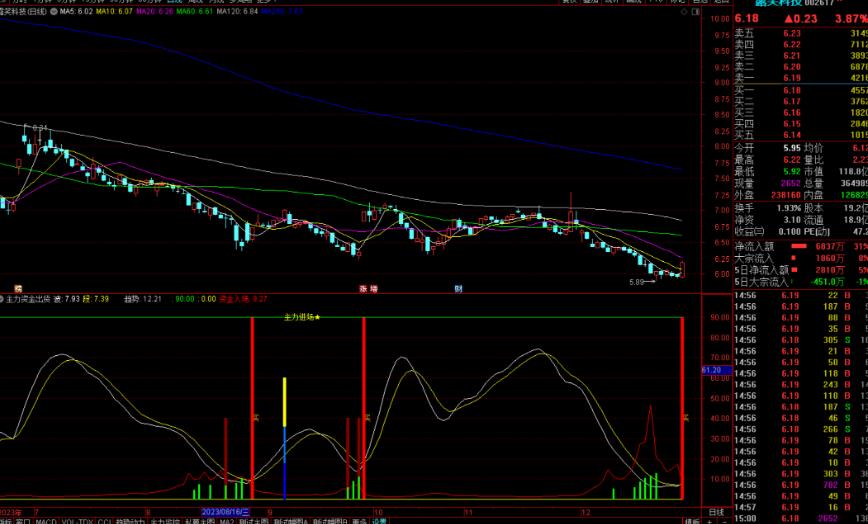The image size is (868, 524).
Task: Click the diamond icon above the price axis
Action: coord(685,12)
